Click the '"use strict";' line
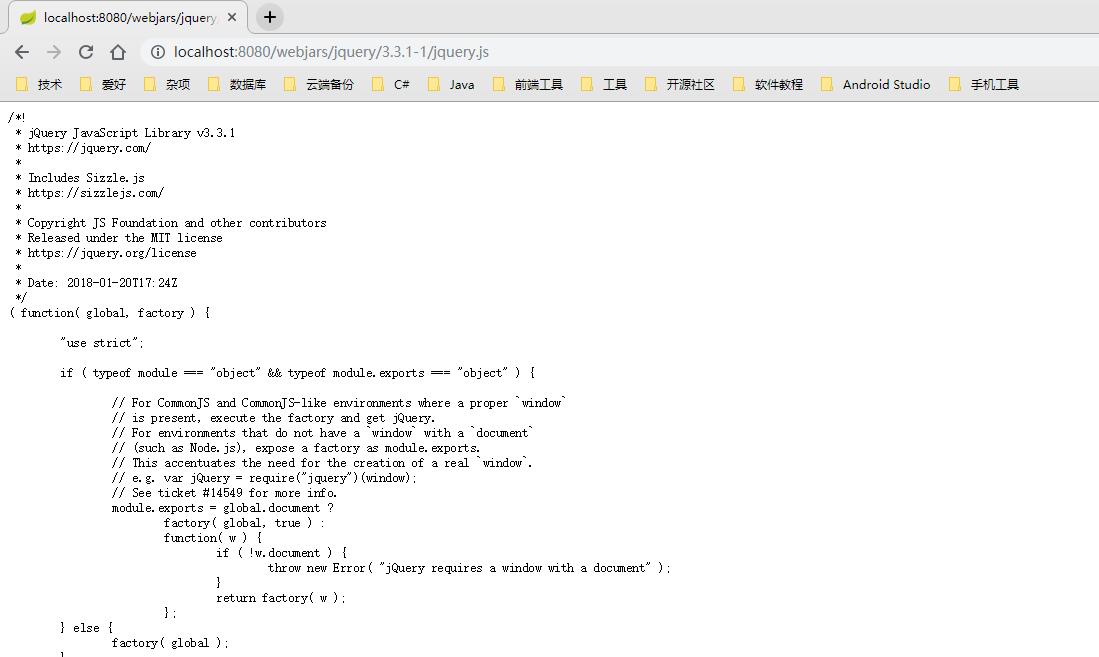This screenshot has width=1099, height=657. (102, 343)
